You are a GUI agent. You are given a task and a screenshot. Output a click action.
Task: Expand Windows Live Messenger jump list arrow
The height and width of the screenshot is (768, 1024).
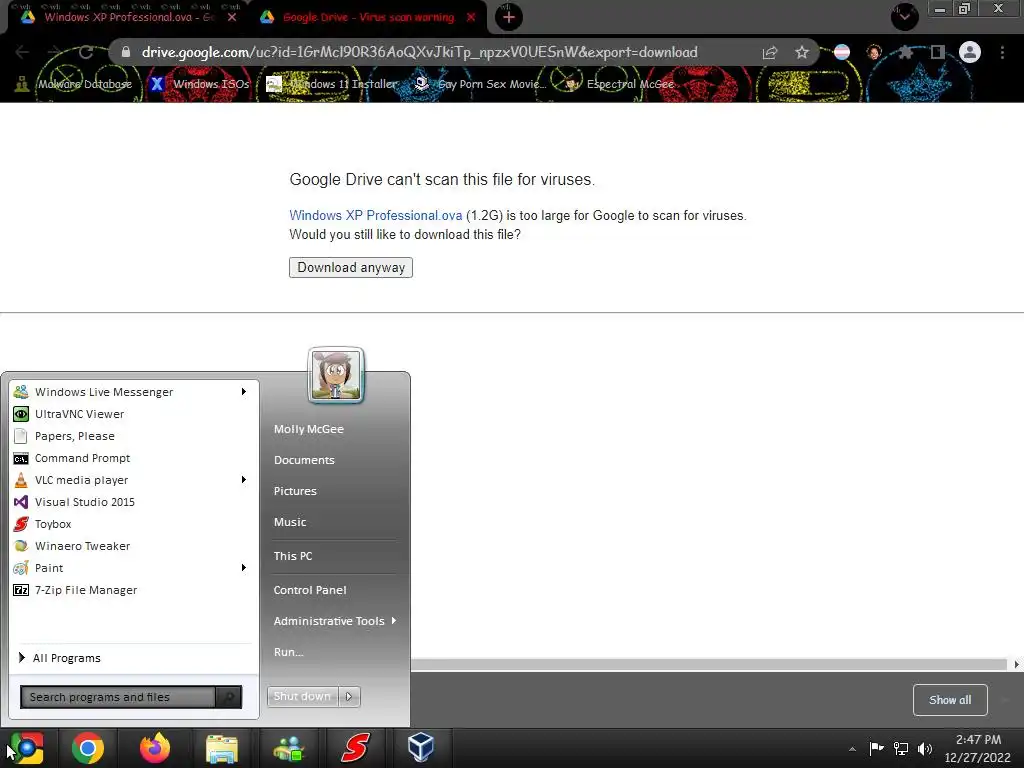click(x=244, y=392)
